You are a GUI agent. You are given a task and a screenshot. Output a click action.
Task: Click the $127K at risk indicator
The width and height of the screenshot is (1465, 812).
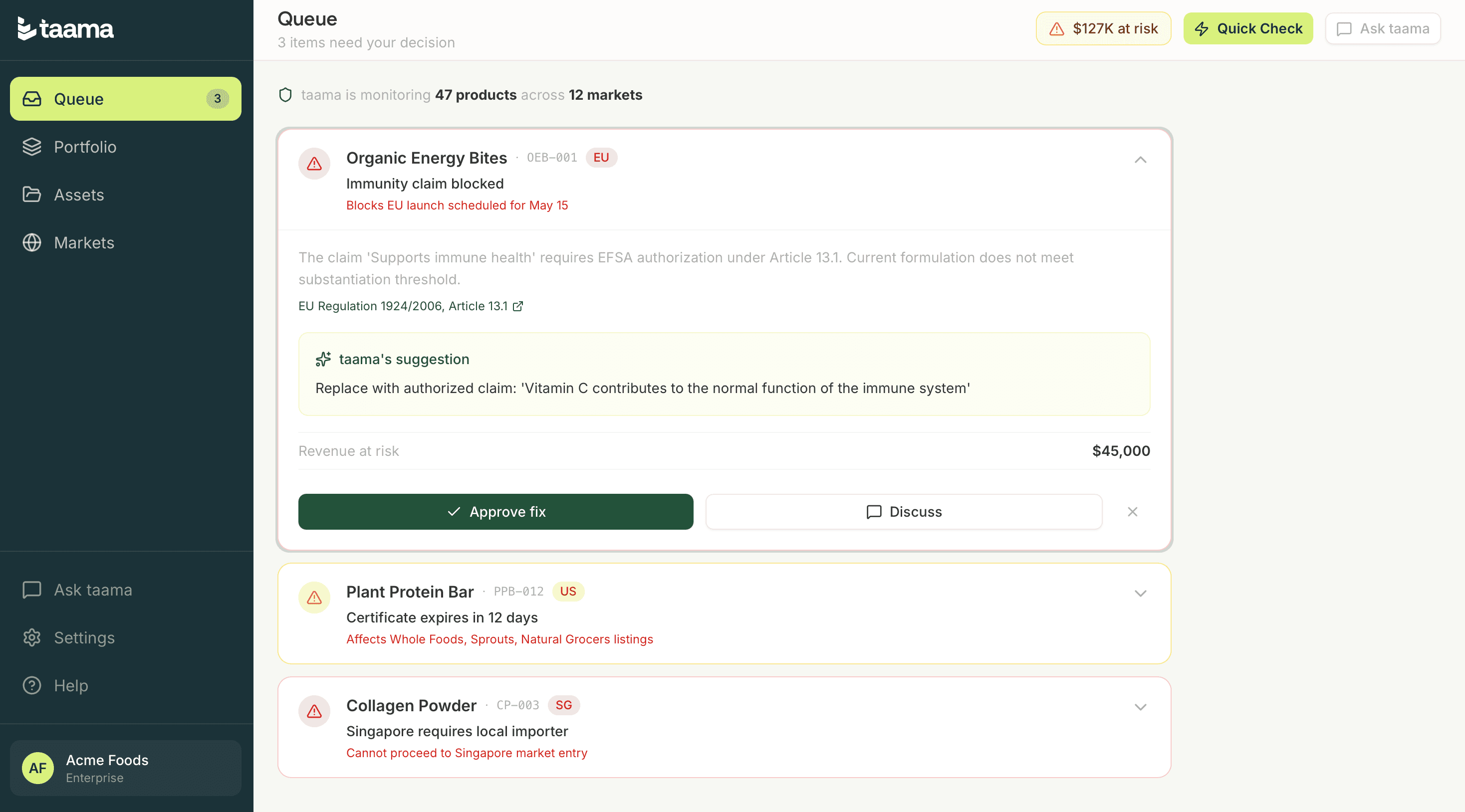pos(1103,28)
